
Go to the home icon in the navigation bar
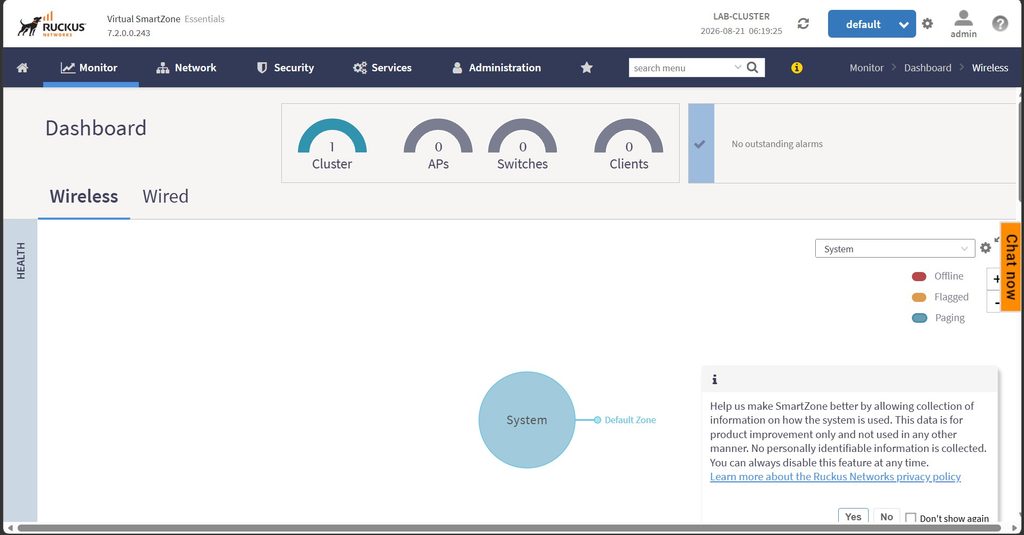pos(22,67)
